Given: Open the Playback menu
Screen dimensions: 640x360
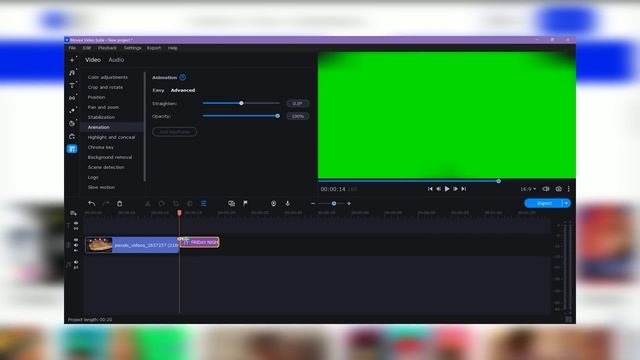Looking at the screenshot, I should click(x=107, y=48).
